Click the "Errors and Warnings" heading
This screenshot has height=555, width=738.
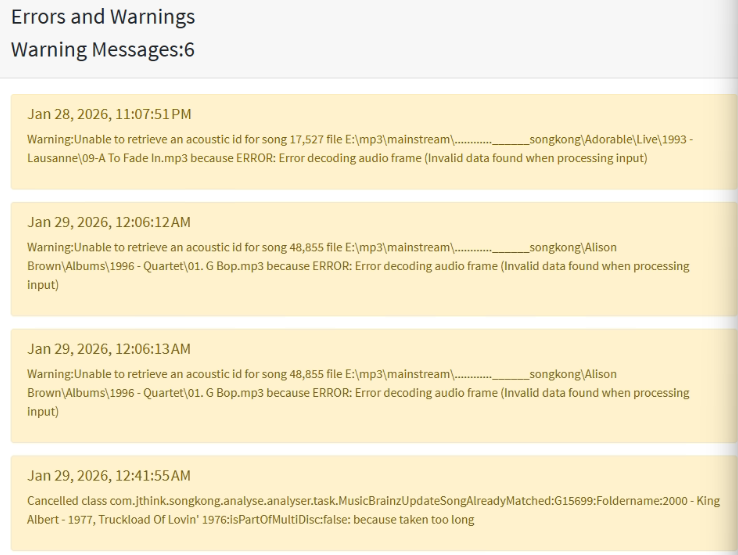point(103,17)
